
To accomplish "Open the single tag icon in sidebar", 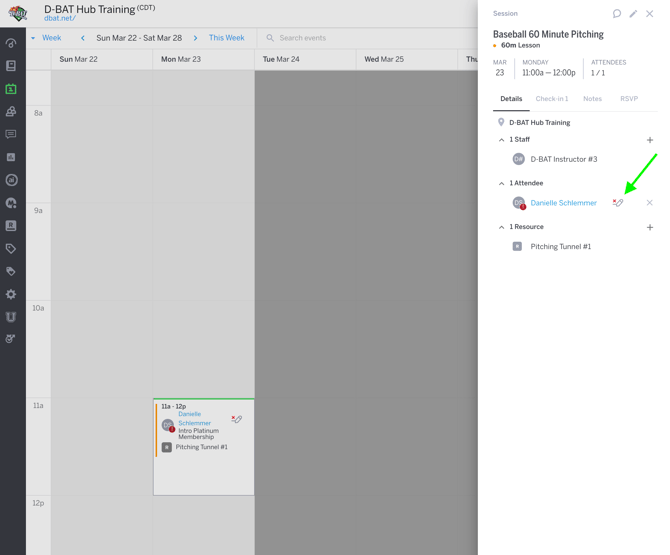I will [11, 249].
